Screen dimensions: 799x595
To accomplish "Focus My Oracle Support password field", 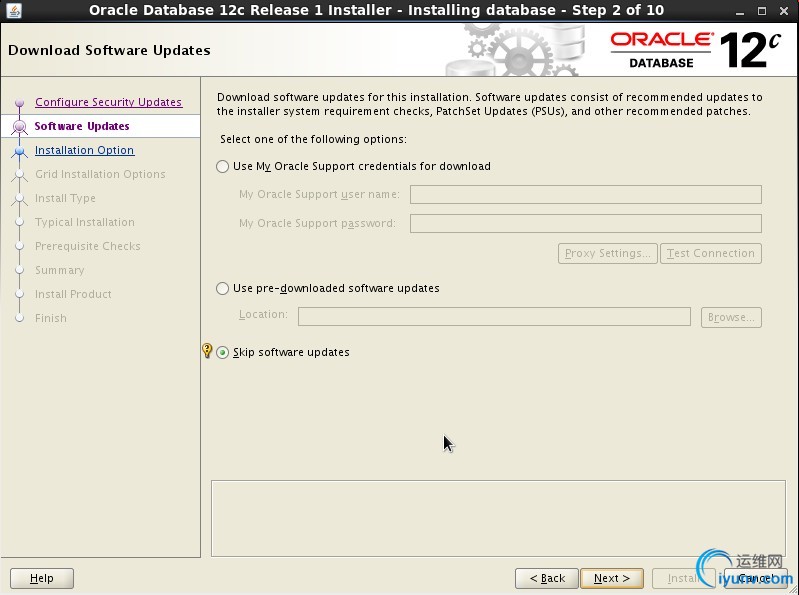I will pos(586,224).
